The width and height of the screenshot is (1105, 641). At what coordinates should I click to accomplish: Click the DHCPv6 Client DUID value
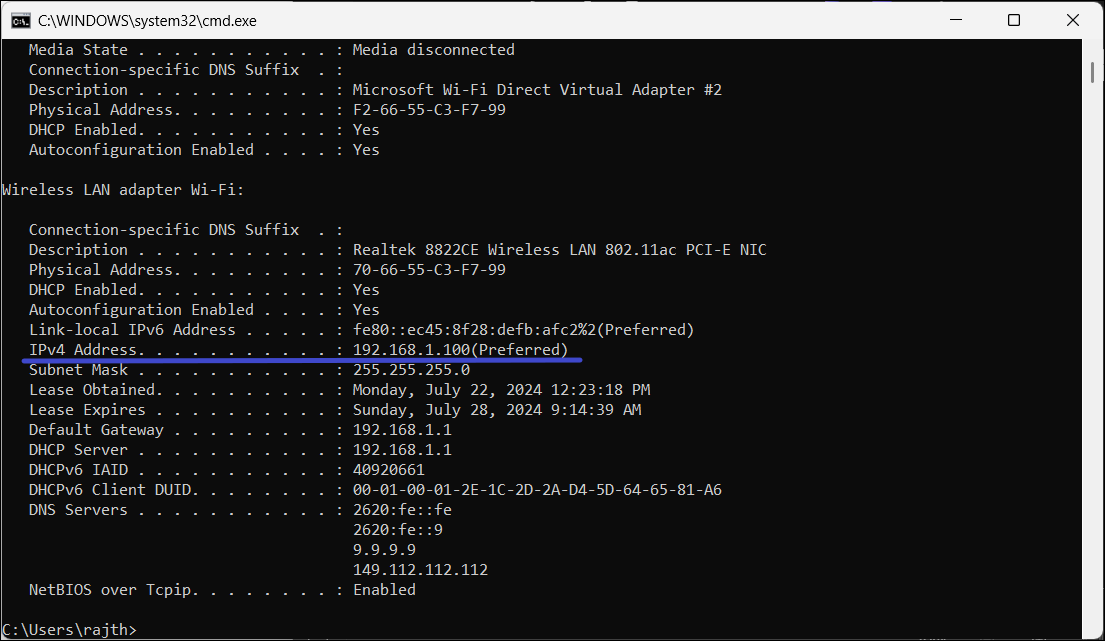537,490
